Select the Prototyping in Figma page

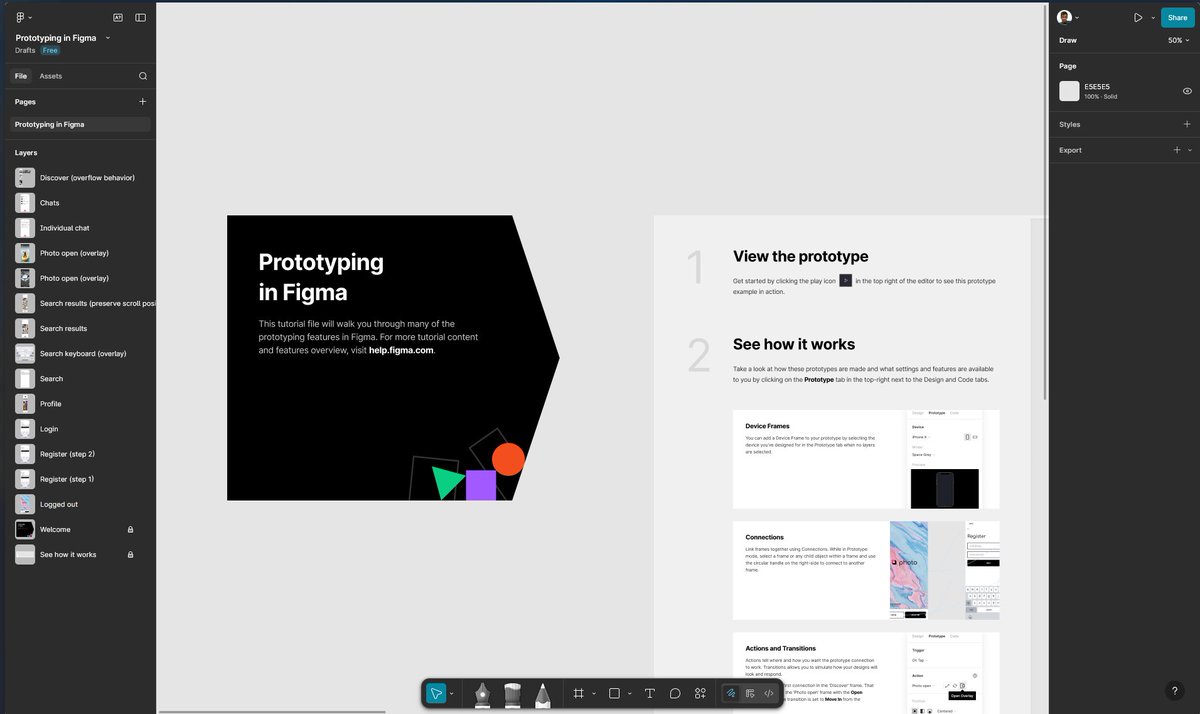[x=80, y=124]
